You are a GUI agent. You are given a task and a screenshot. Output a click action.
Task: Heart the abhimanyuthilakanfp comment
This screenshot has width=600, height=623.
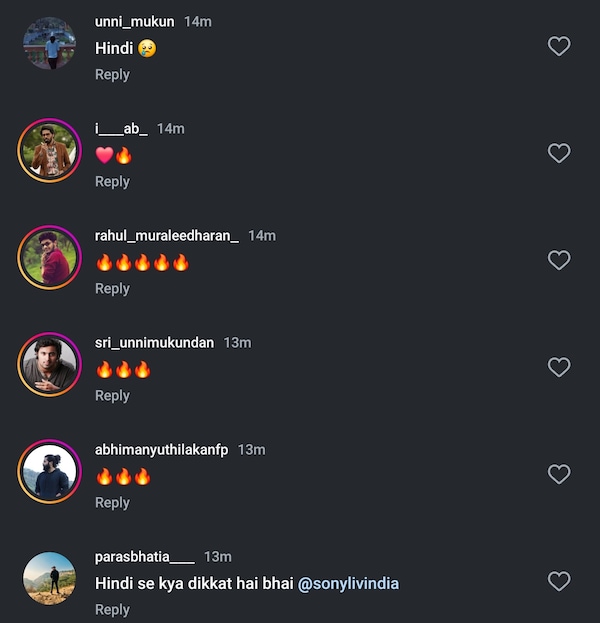(559, 474)
